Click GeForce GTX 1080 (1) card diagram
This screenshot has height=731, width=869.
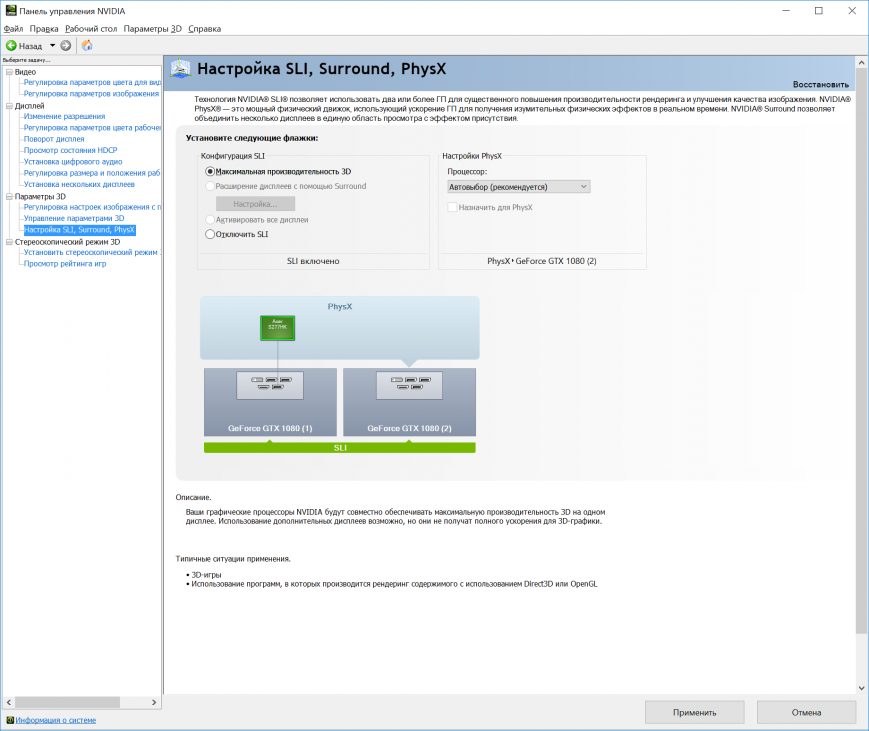[x=270, y=402]
